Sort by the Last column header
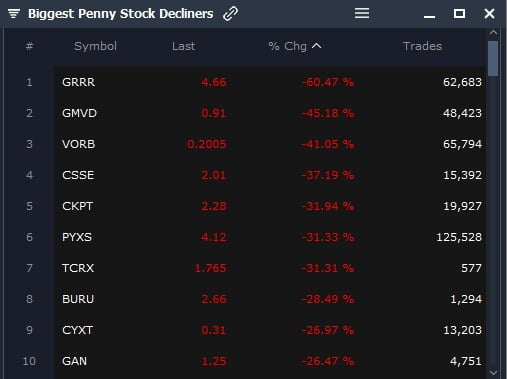 [x=183, y=46]
